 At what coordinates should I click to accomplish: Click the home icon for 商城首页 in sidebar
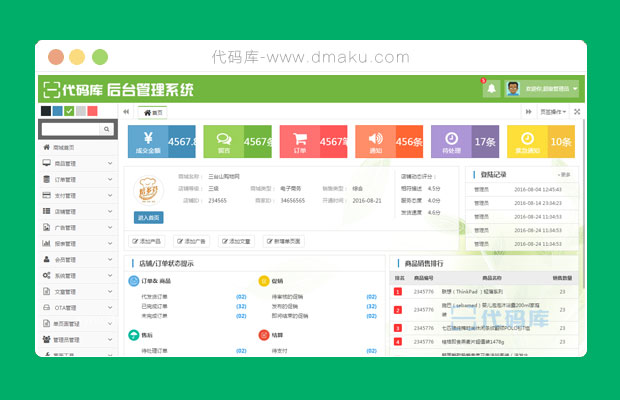[47, 147]
